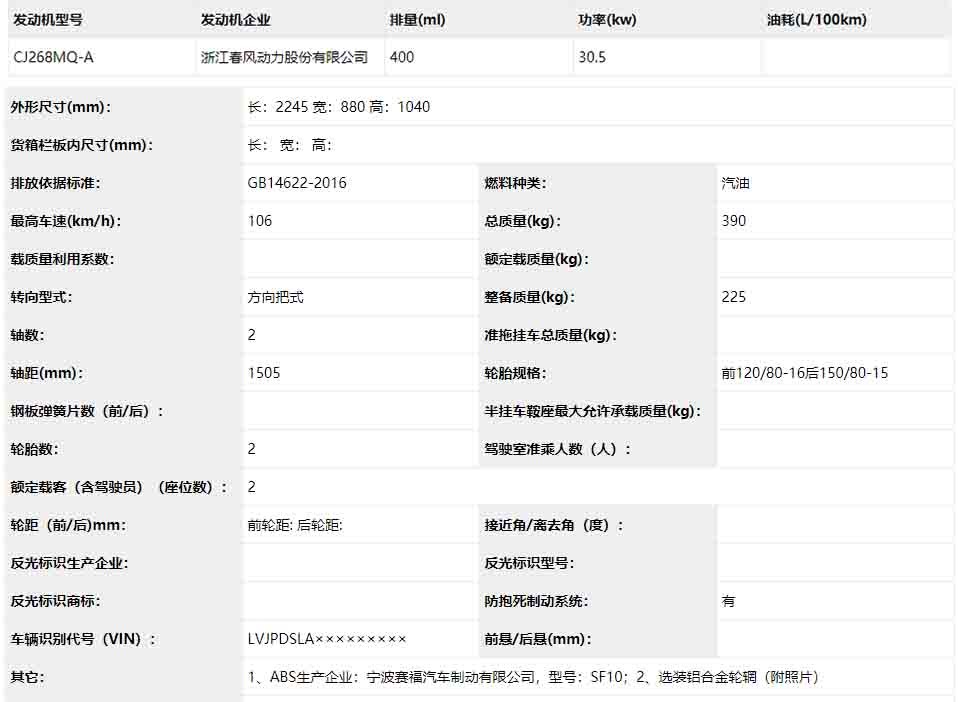This screenshot has width=958, height=702.
Task: Click the 总质量 value 390
Action: pyautogui.click(x=734, y=221)
